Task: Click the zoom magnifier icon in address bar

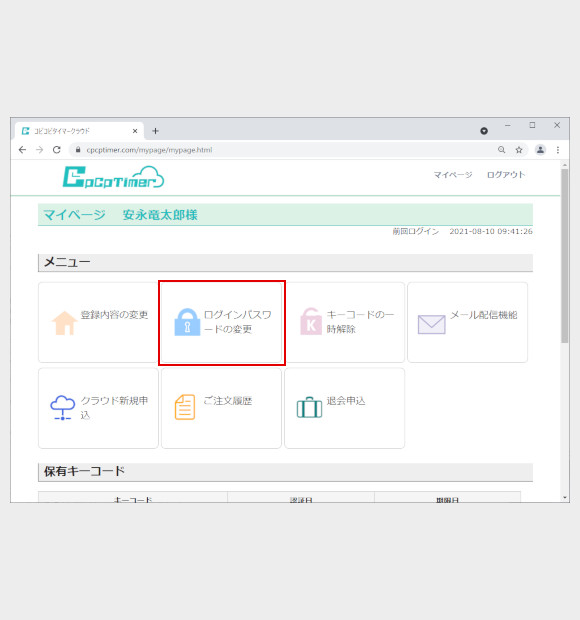Action: [x=501, y=150]
